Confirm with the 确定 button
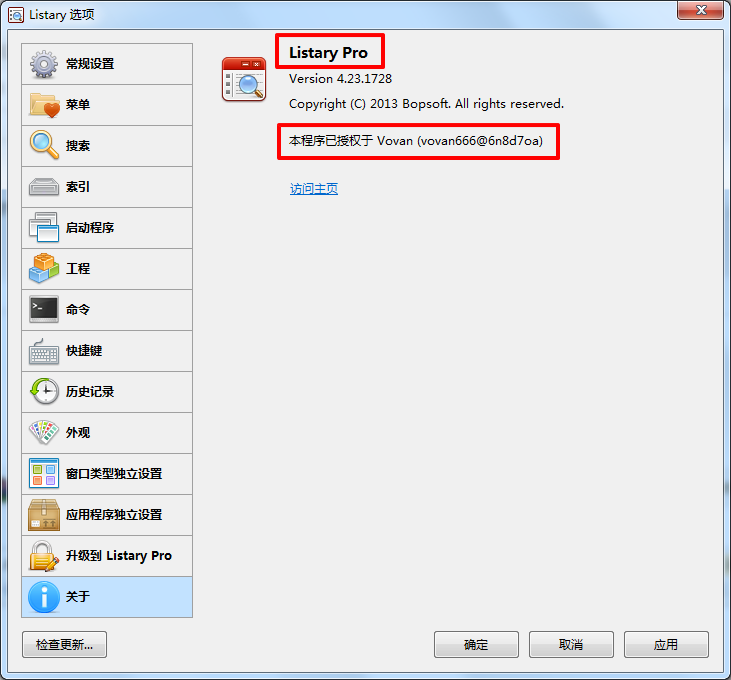Screen dimensions: 731x680 (x=476, y=645)
